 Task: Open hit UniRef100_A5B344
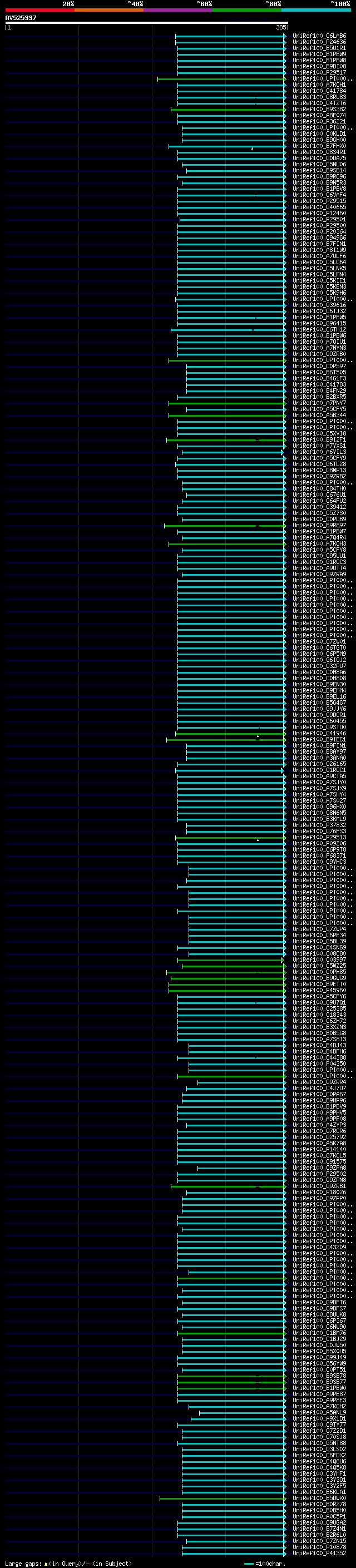point(319,415)
